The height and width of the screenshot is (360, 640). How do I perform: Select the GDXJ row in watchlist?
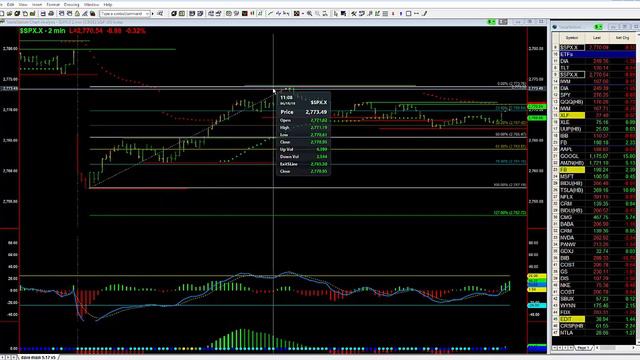(595, 251)
